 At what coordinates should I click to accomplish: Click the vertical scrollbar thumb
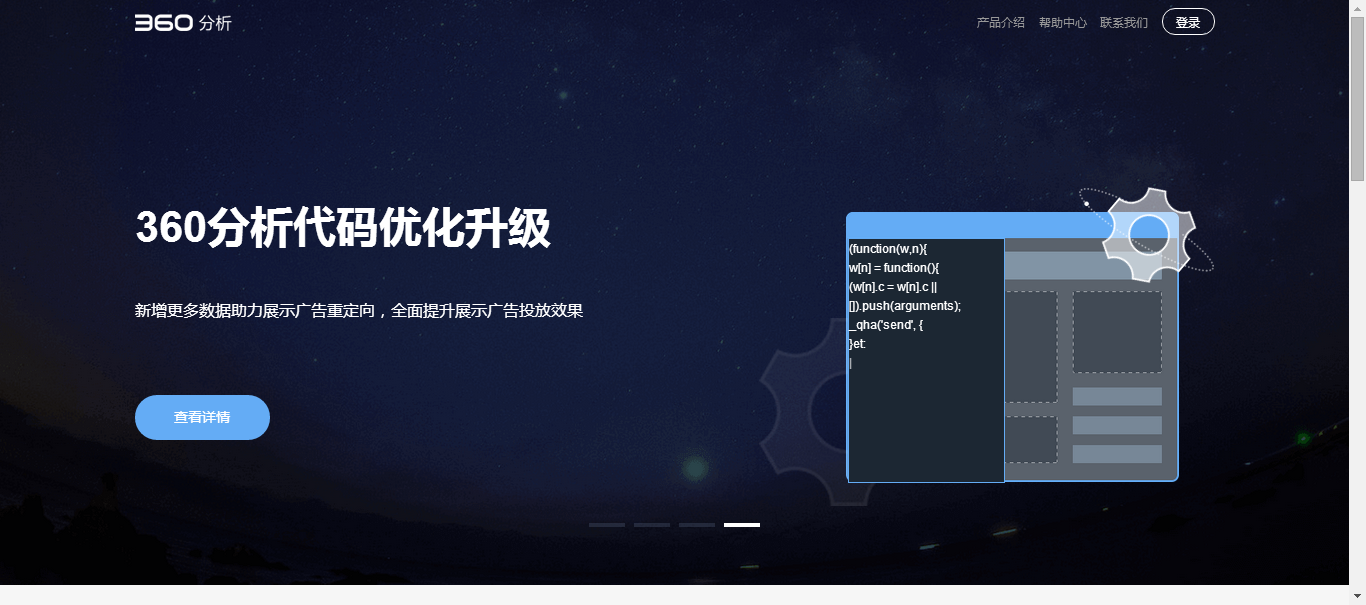[1357, 98]
